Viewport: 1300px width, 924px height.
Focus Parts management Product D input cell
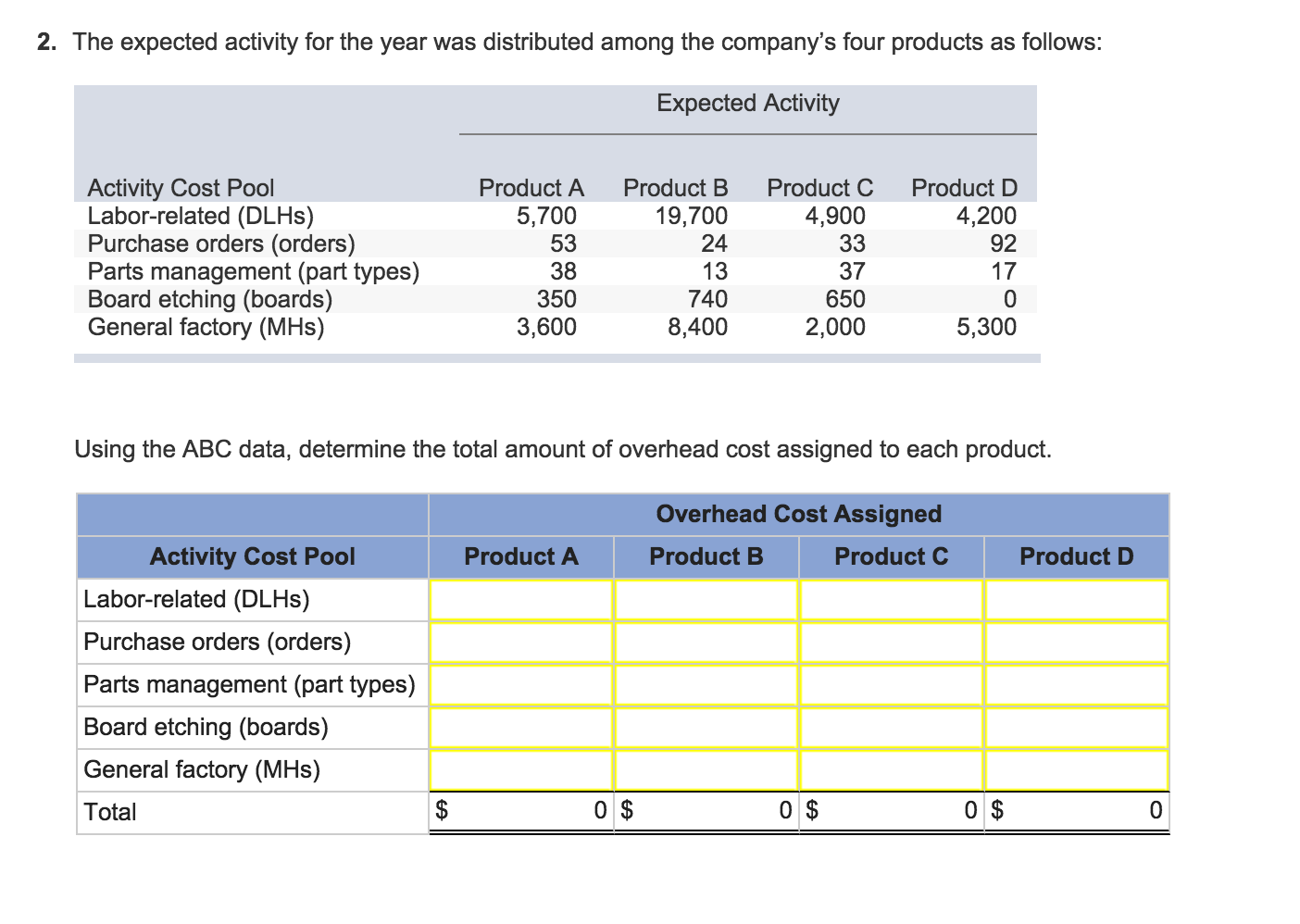(x=1077, y=685)
